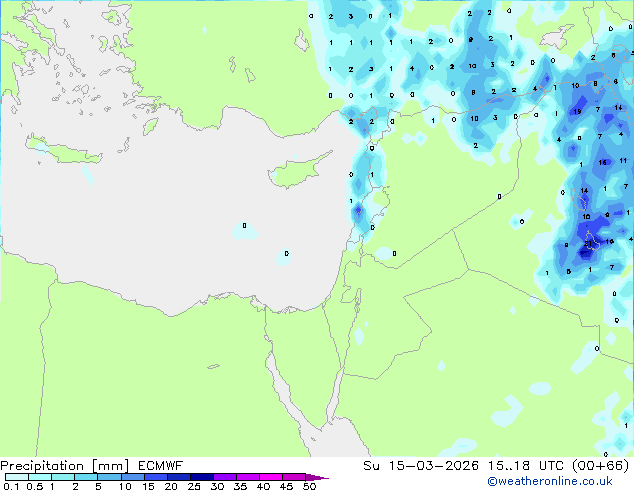Click the legend swatch between 45 and 50

pyautogui.click(x=294, y=477)
